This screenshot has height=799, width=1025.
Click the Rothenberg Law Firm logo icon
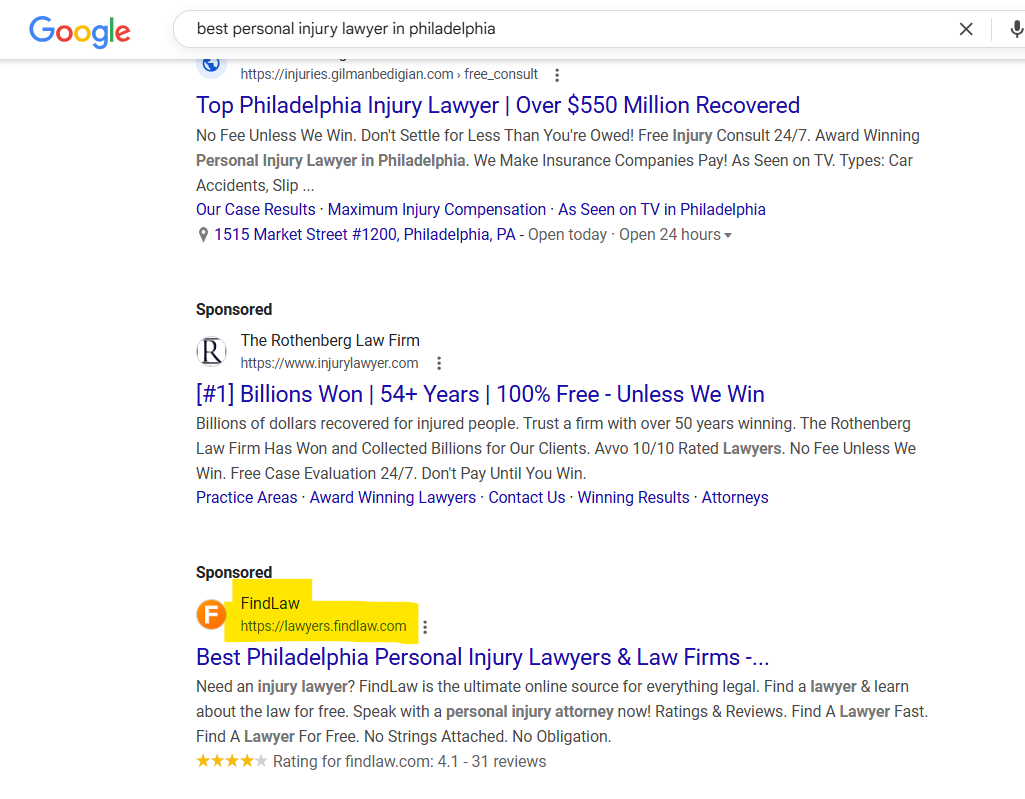211,352
